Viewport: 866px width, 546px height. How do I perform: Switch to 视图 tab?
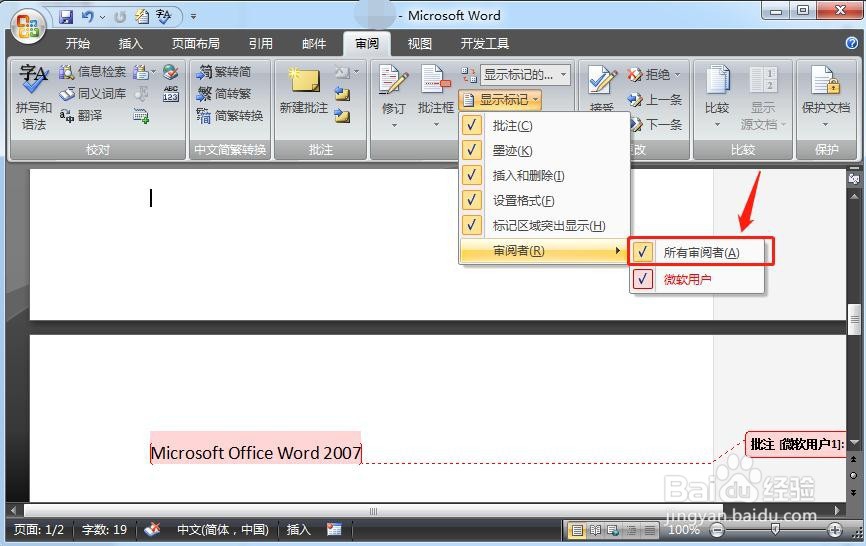tap(419, 44)
